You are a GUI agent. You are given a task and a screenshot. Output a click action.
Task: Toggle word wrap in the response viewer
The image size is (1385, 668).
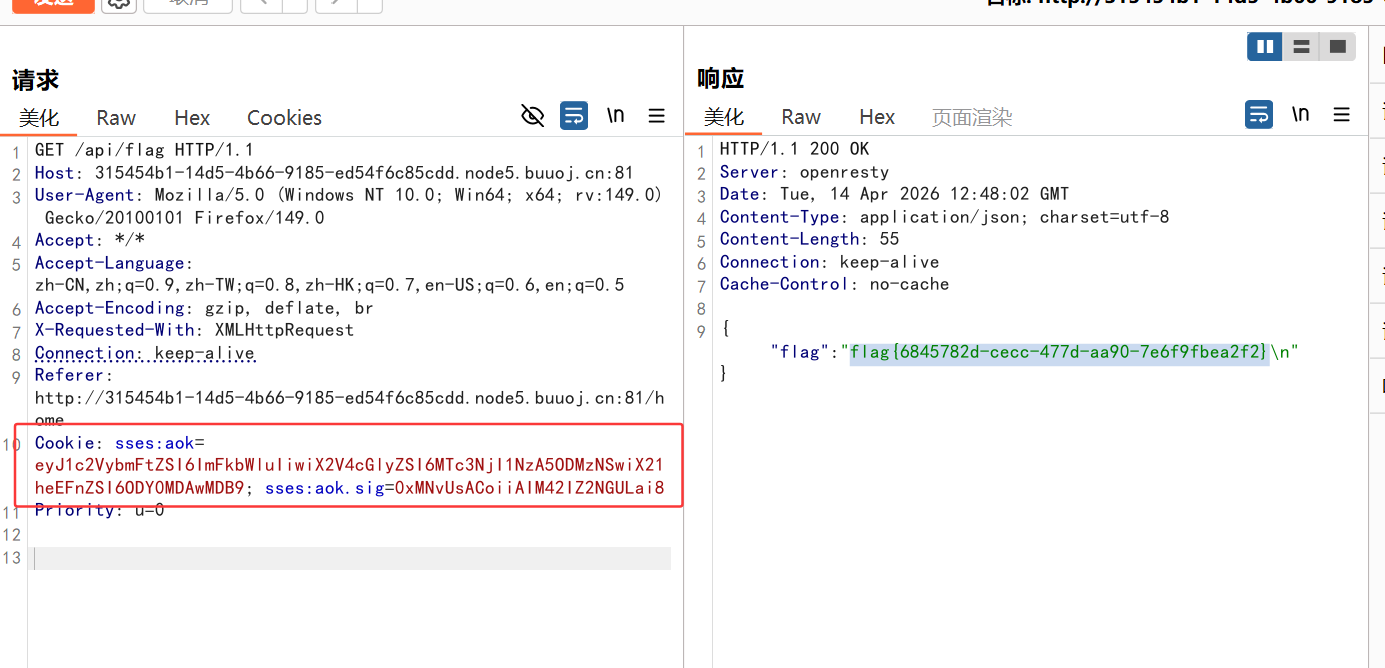(x=1258, y=115)
